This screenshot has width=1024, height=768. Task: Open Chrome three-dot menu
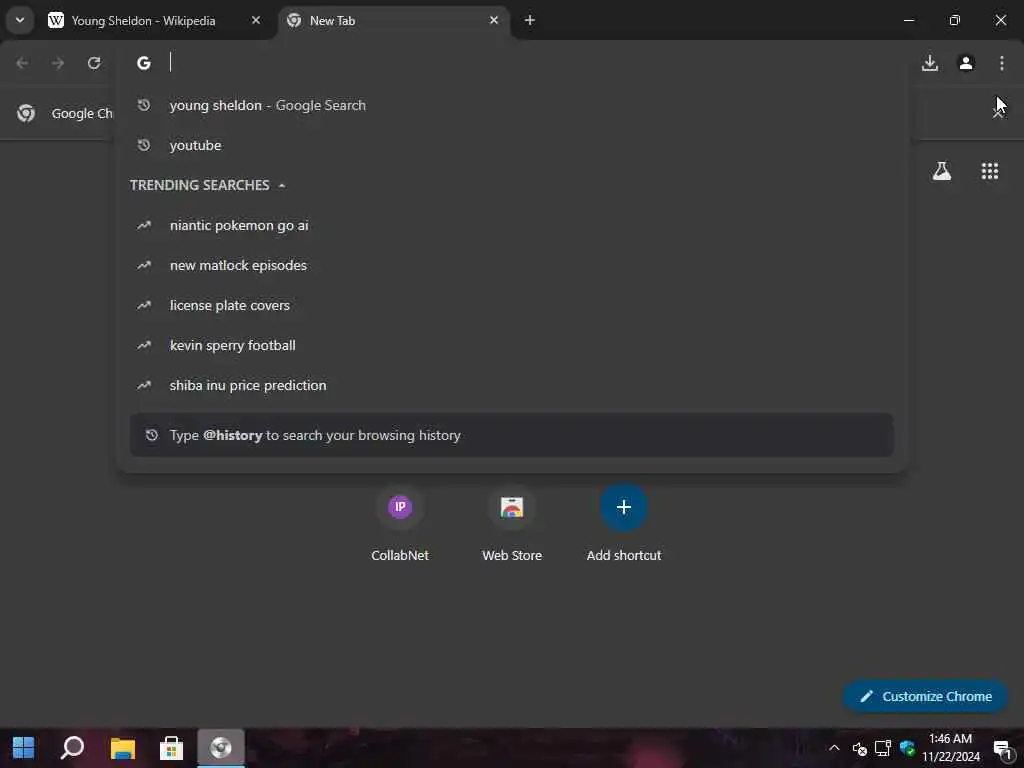point(1002,63)
